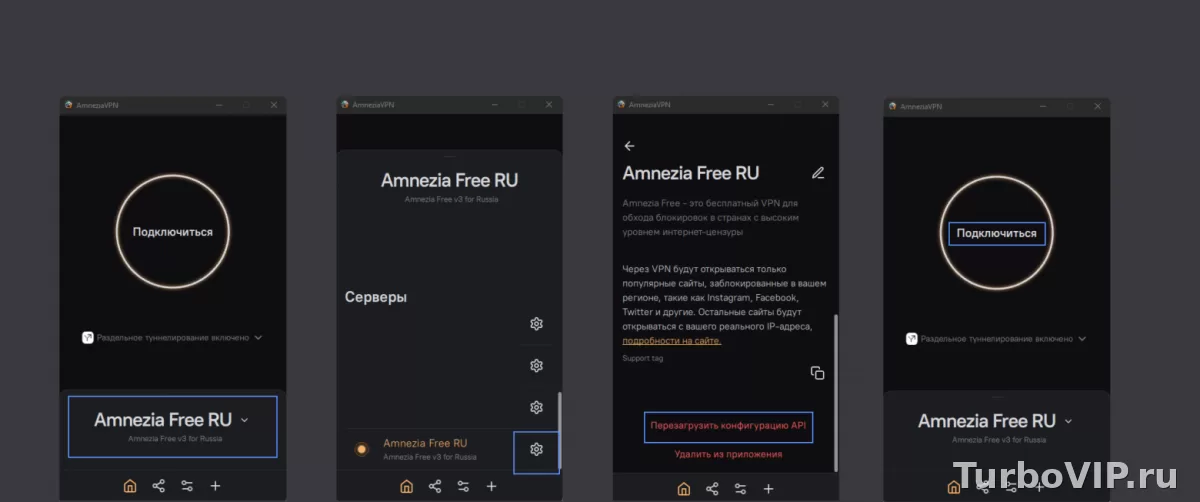Click plus icon in the Серверы window
The image size is (1200, 502).
pyautogui.click(x=491, y=486)
